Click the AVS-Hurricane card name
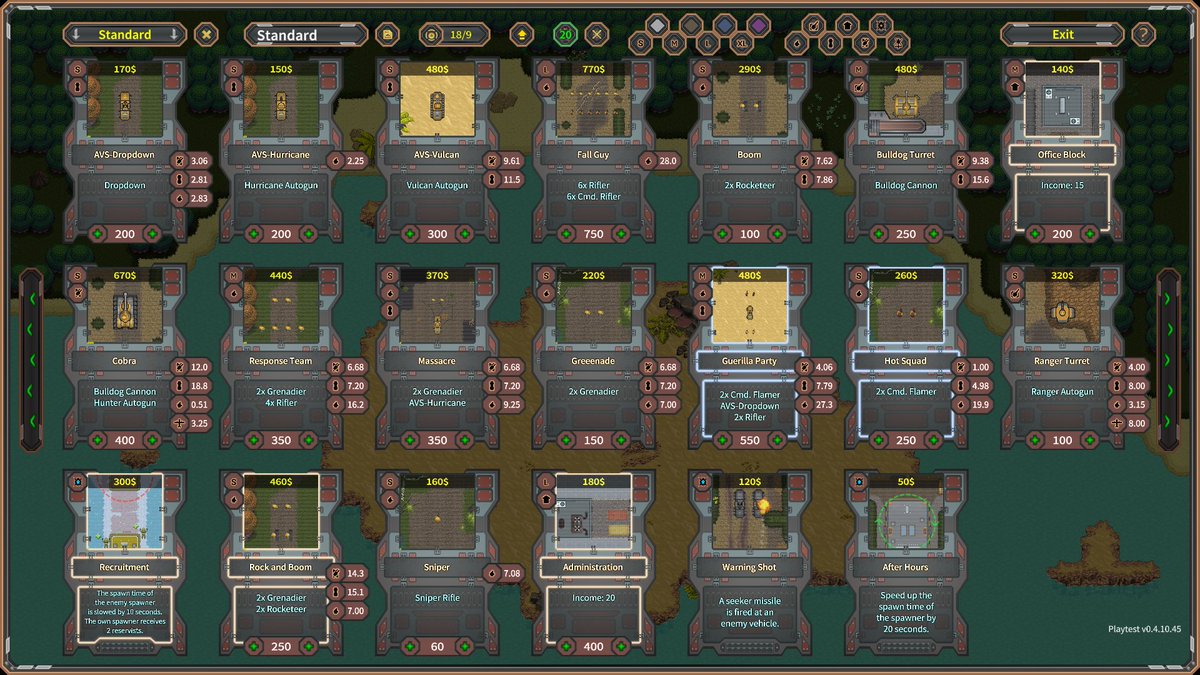This screenshot has width=1200, height=675. (281, 155)
